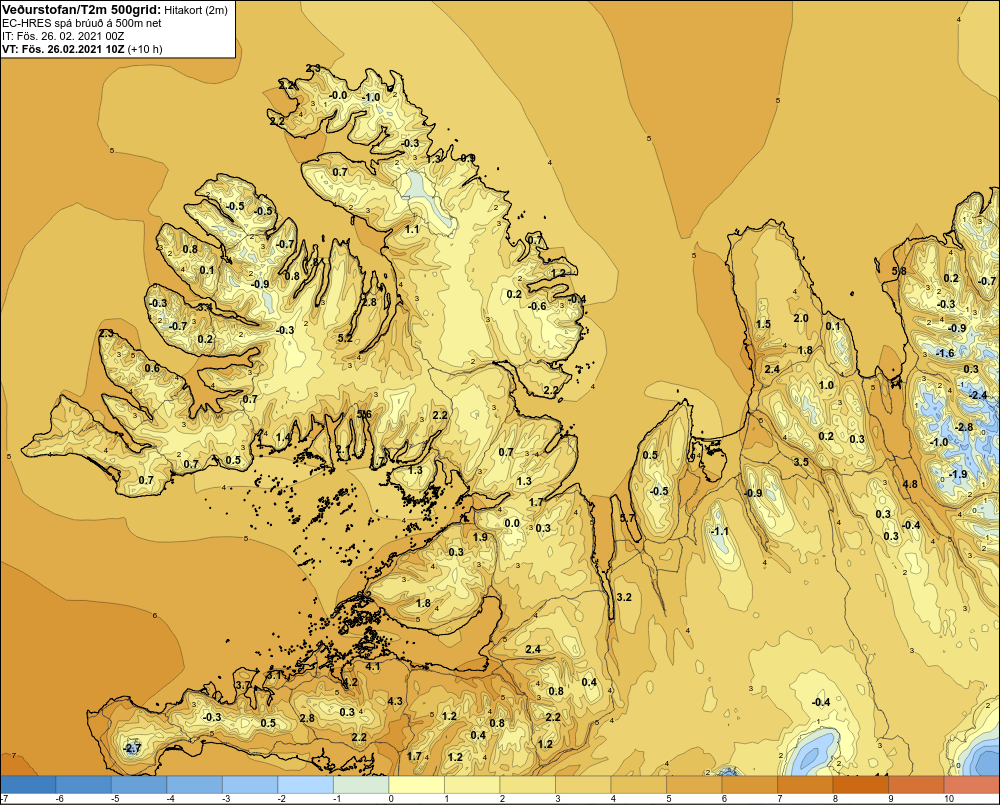The width and height of the screenshot is (1000, 805).
Task: Click the '1.5' temperature value on the map
Action: click(763, 324)
